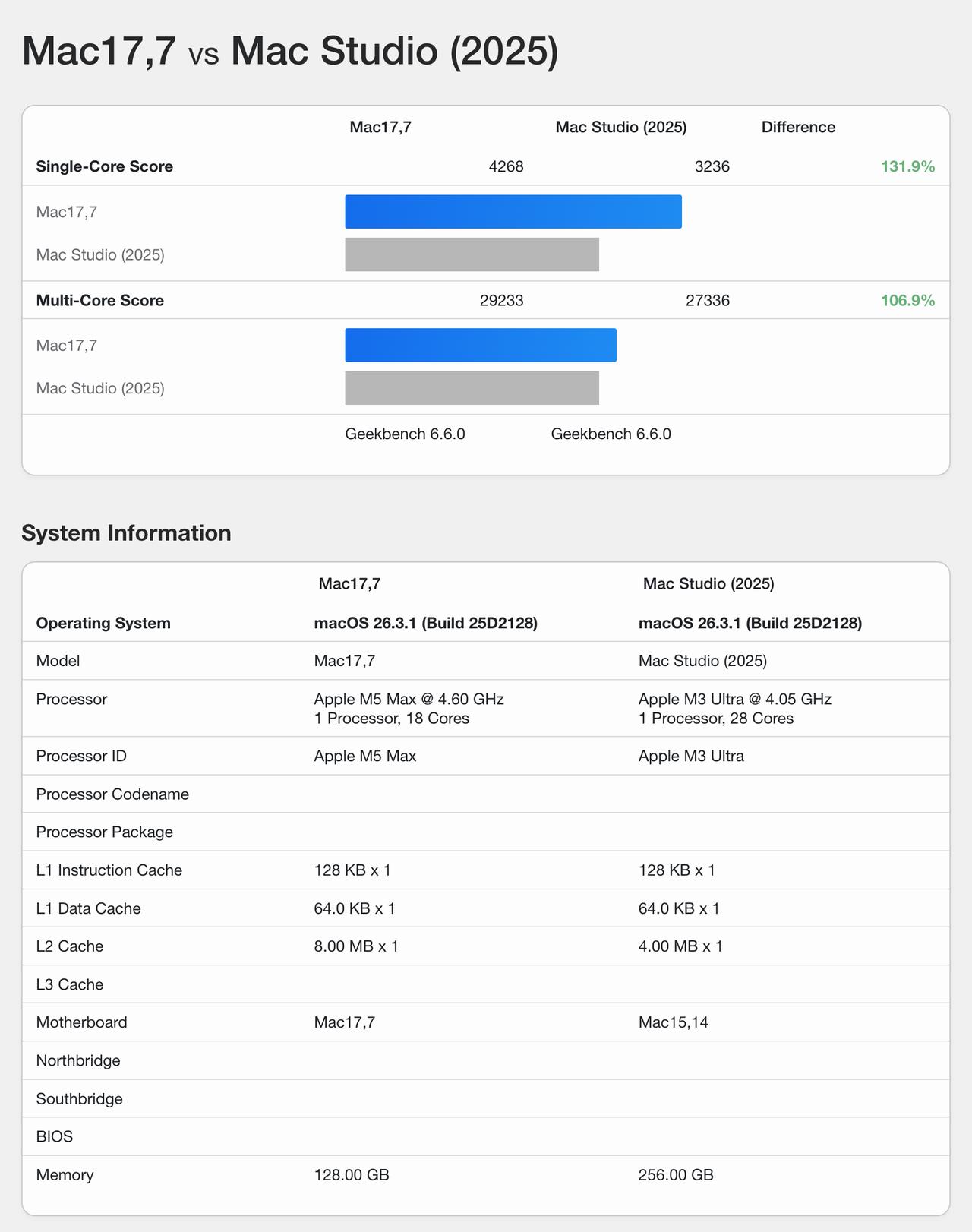Click the "Processor Codename" row label

(x=112, y=794)
